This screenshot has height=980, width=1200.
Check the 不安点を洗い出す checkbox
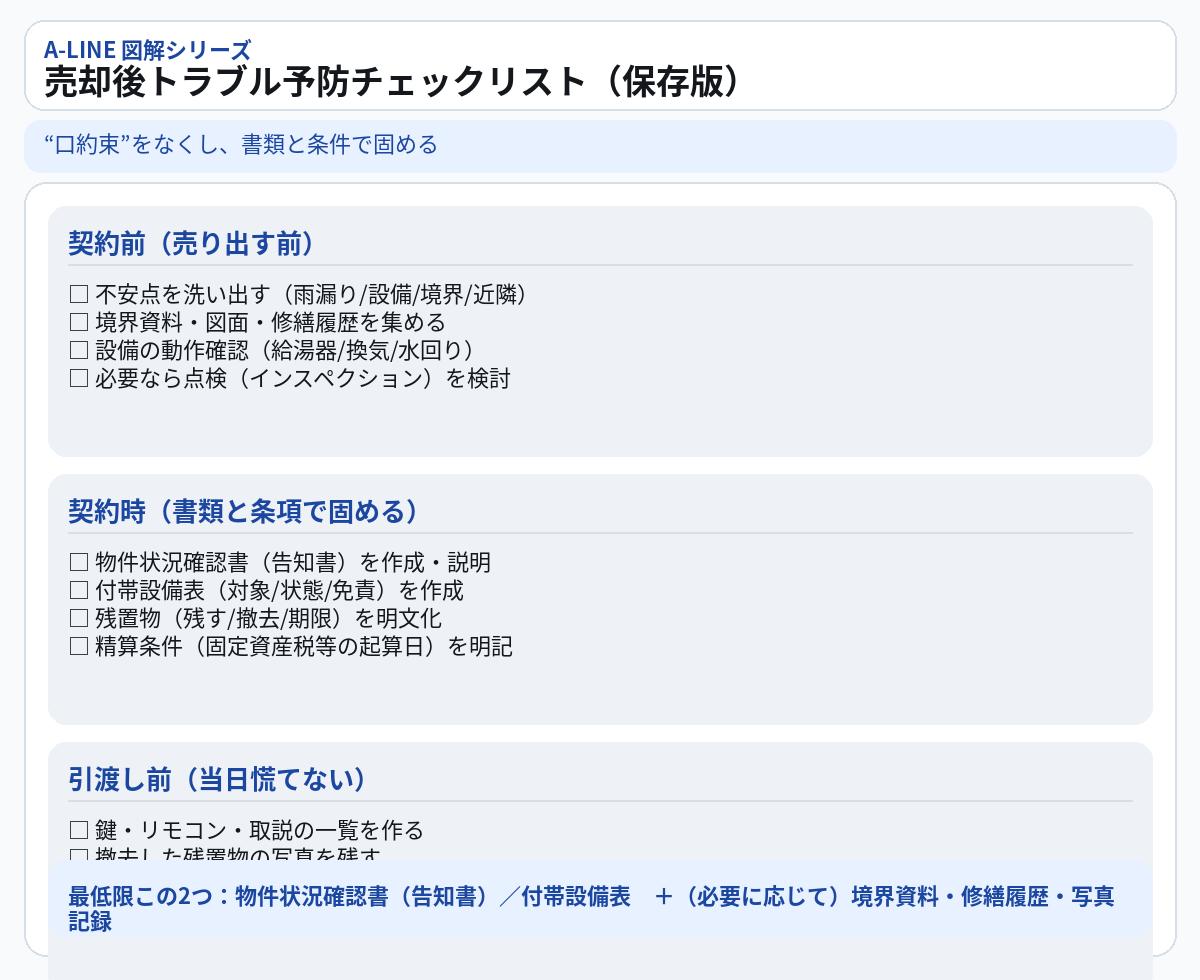(79, 295)
